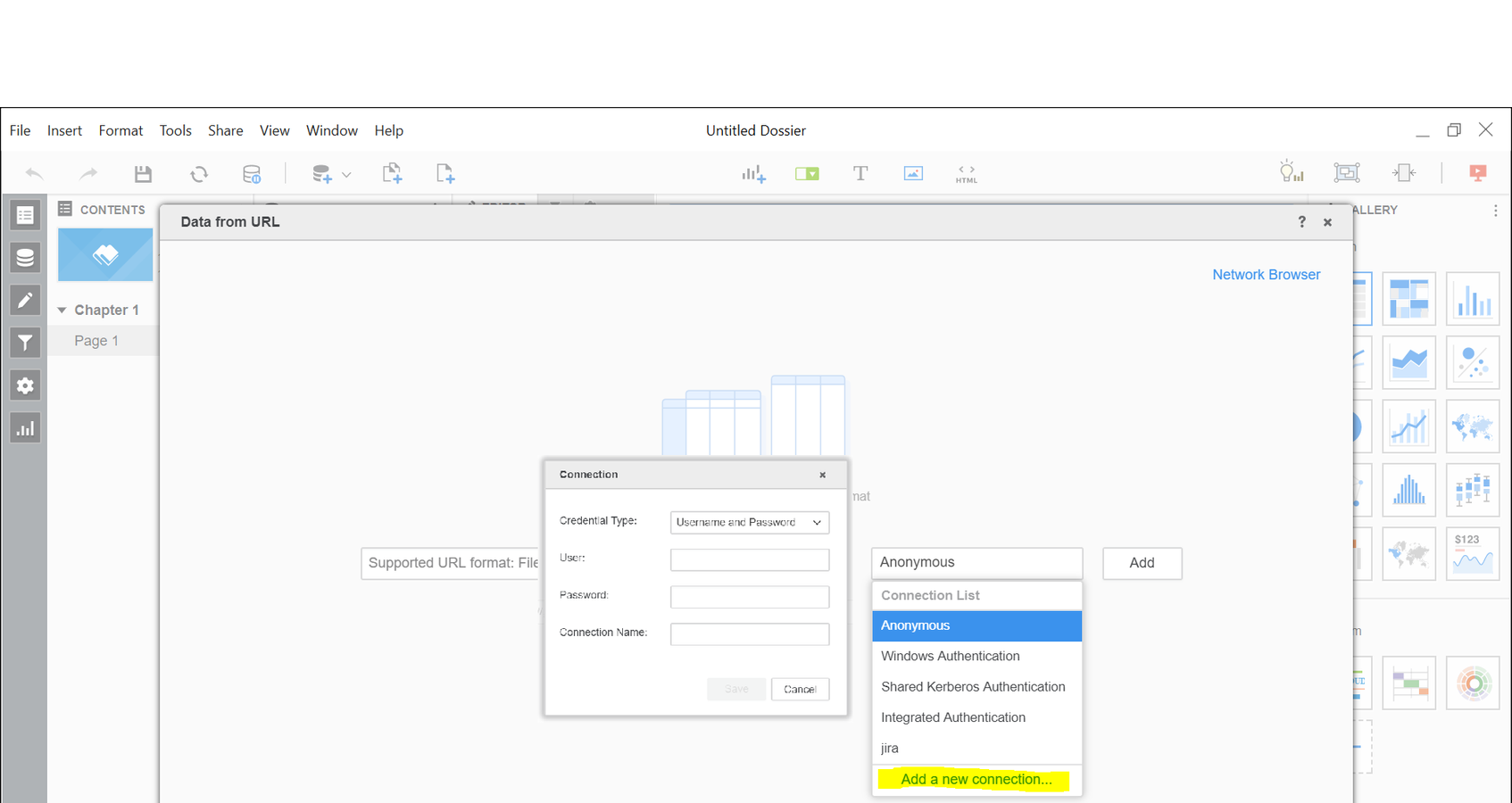Select the bubble scatter chart in gallery
The width and height of the screenshot is (1512, 803).
coord(1473,362)
